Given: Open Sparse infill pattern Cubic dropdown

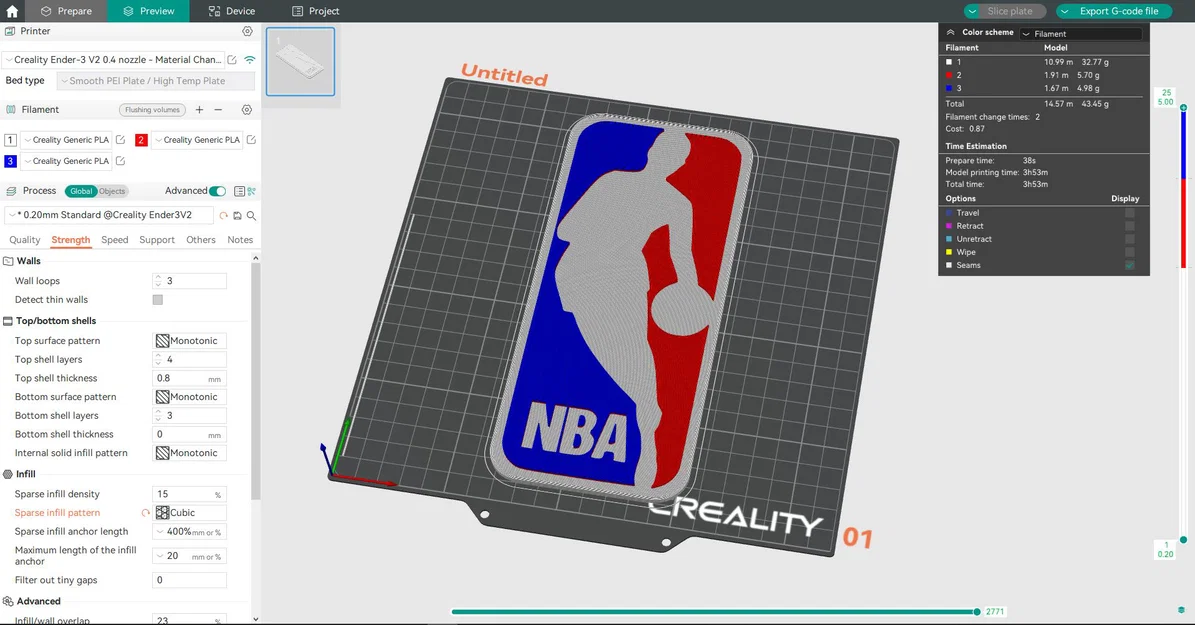Looking at the screenshot, I should (x=190, y=513).
